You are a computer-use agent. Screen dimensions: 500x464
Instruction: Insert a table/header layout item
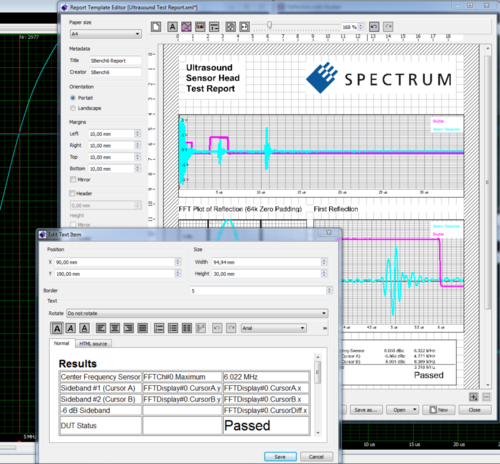[x=214, y=27]
